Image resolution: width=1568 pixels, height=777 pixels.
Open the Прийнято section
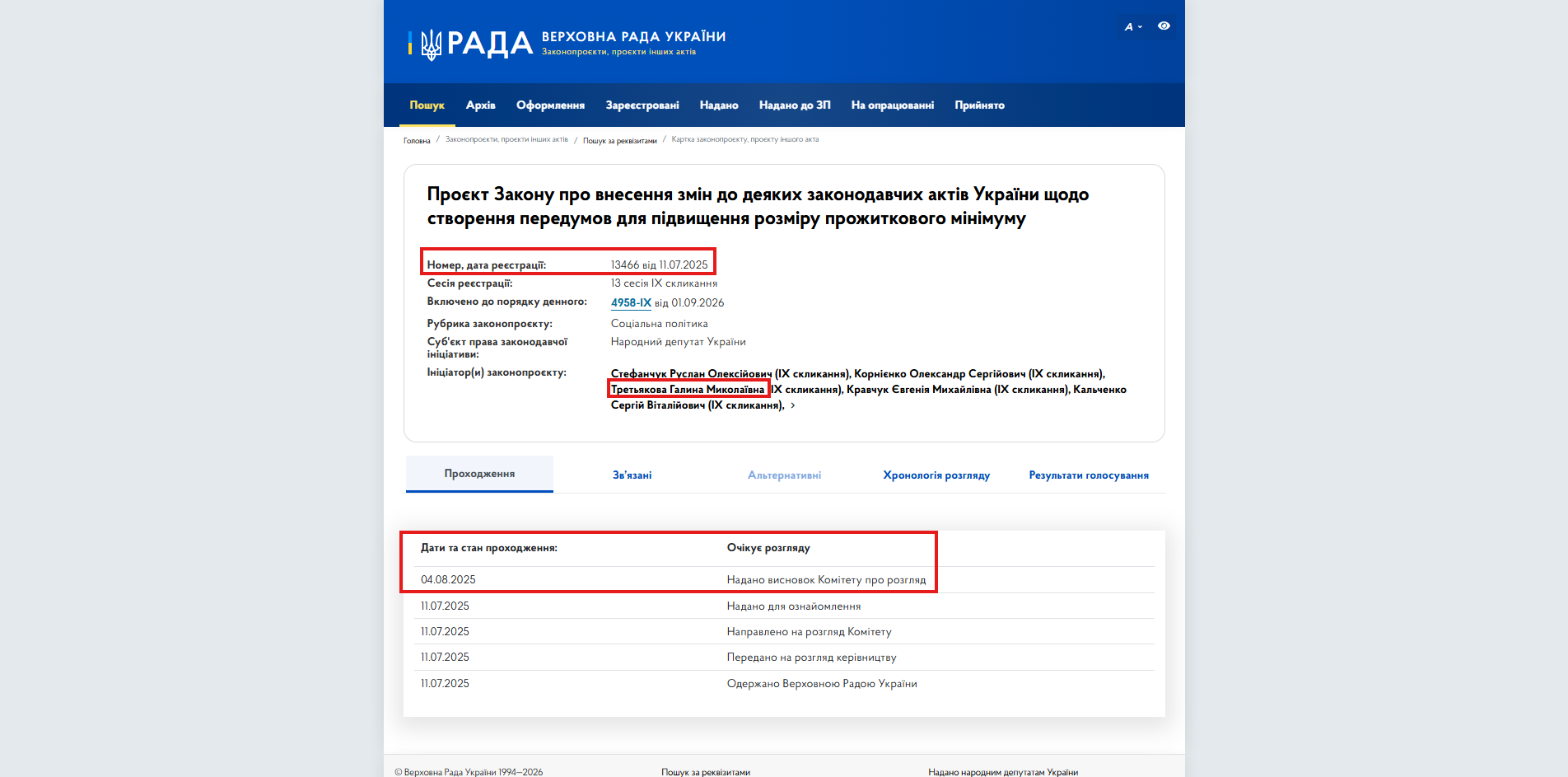pos(979,105)
